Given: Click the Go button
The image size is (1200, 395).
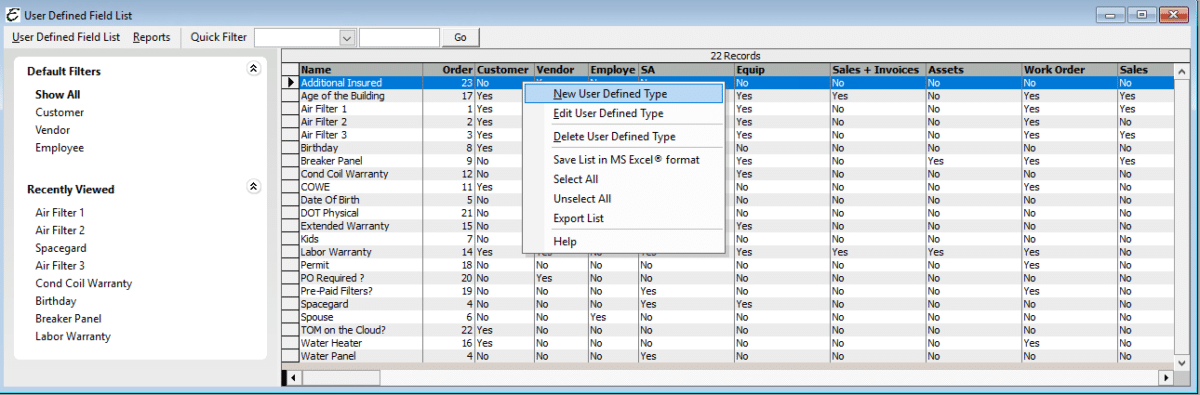Looking at the screenshot, I should (460, 37).
